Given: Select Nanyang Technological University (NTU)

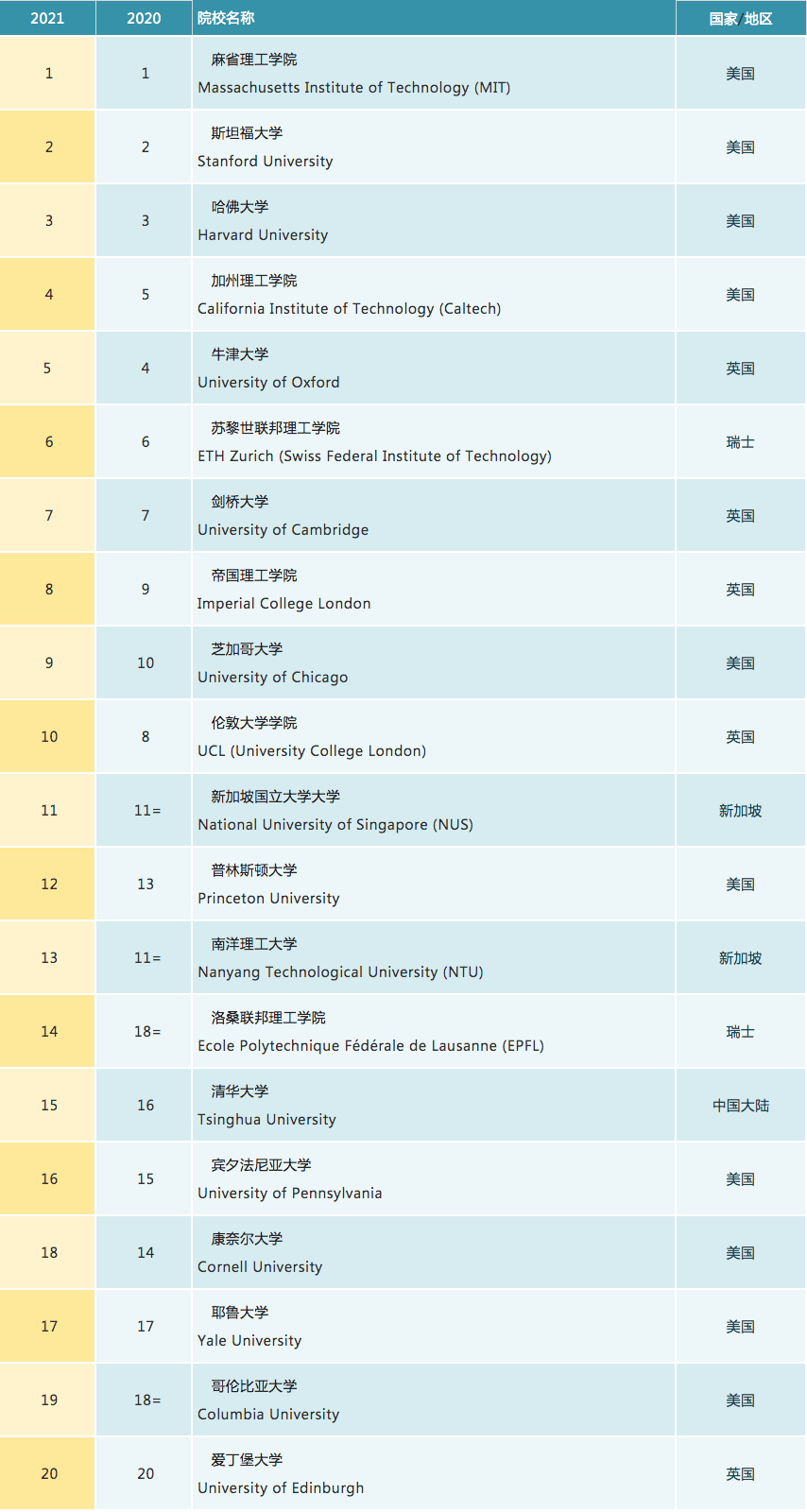Looking at the screenshot, I should [x=340, y=972].
